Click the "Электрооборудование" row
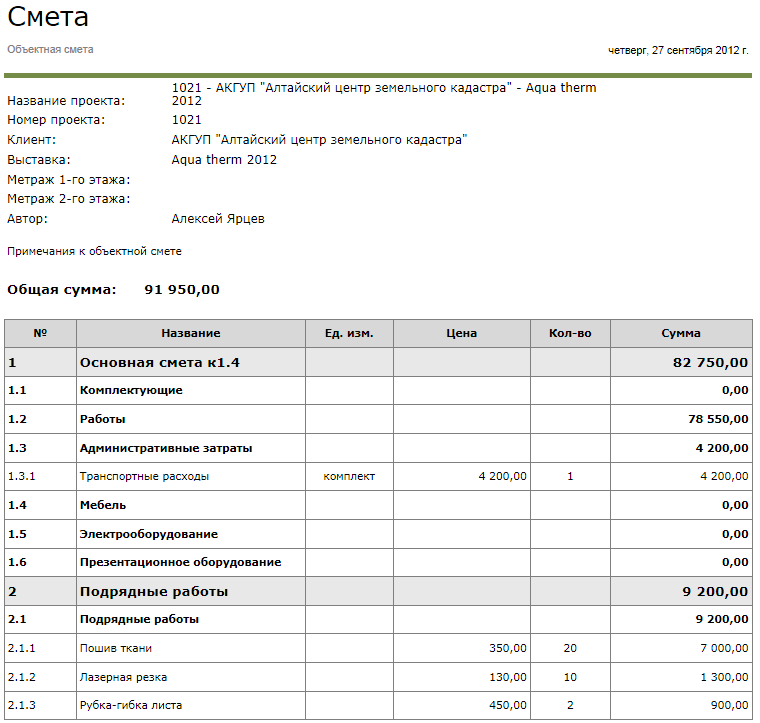Image resolution: width=760 pixels, height=723 pixels. pyautogui.click(x=148, y=534)
